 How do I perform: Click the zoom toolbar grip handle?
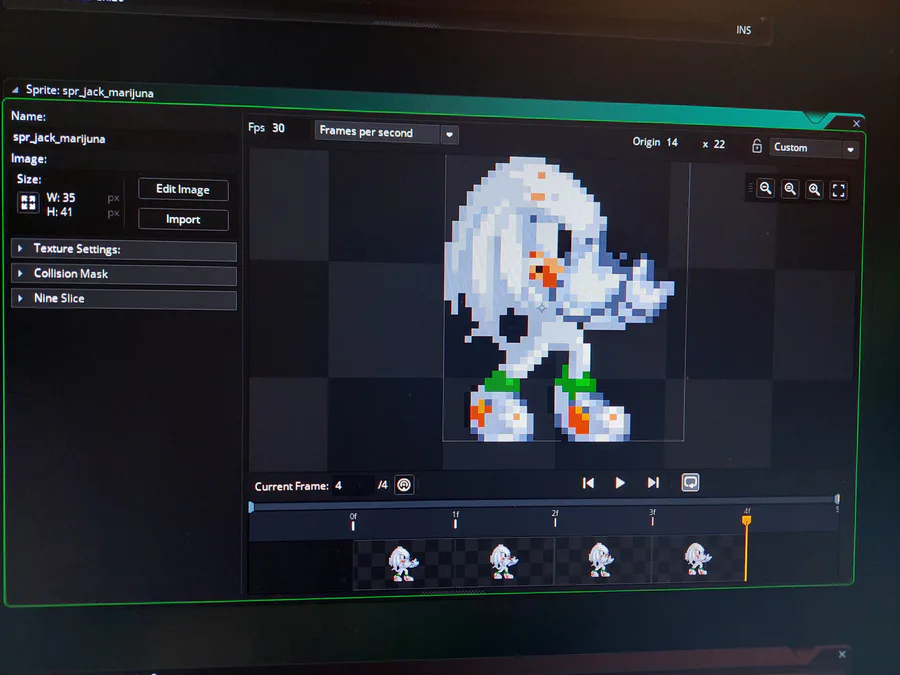[x=750, y=188]
